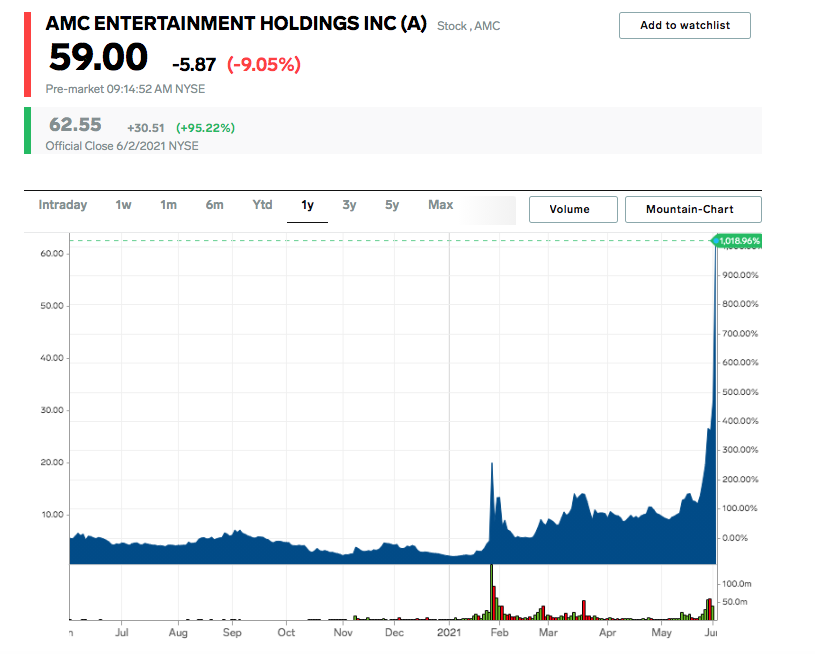Click the 2021 label on the time axis
Viewport: 815px width, 654px height.
tap(449, 633)
